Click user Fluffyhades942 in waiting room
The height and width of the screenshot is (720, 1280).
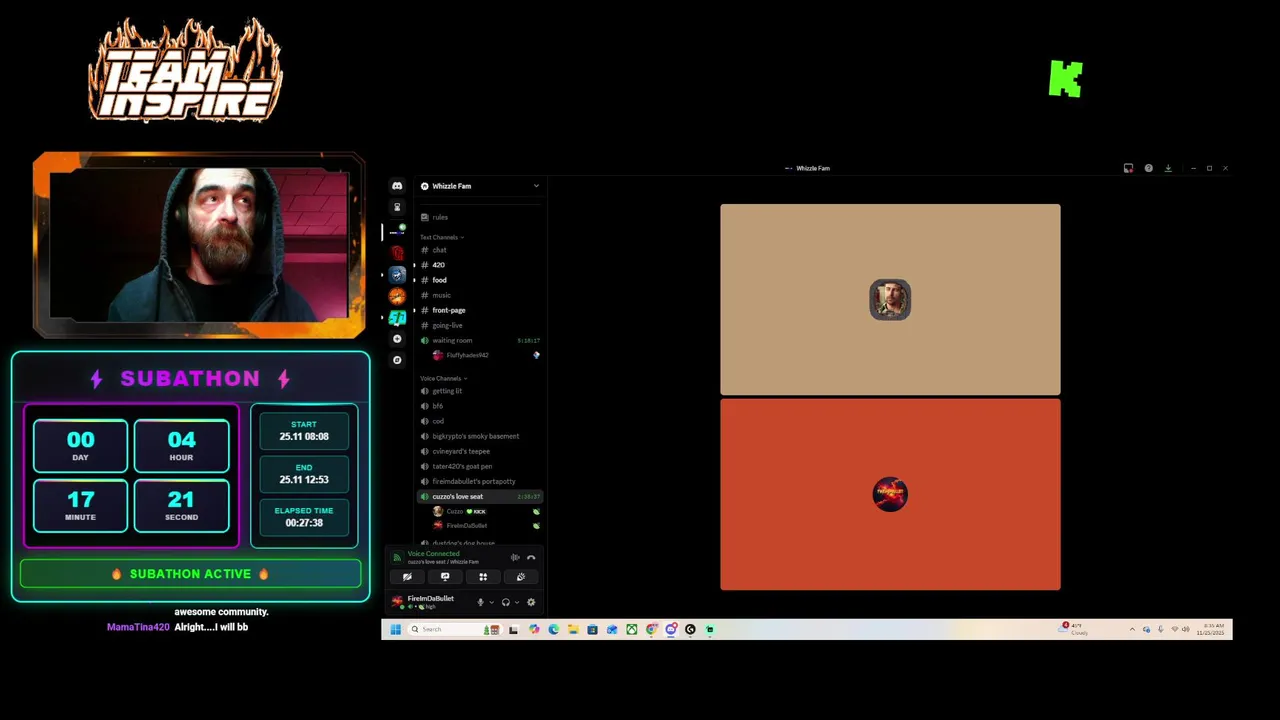(486, 355)
